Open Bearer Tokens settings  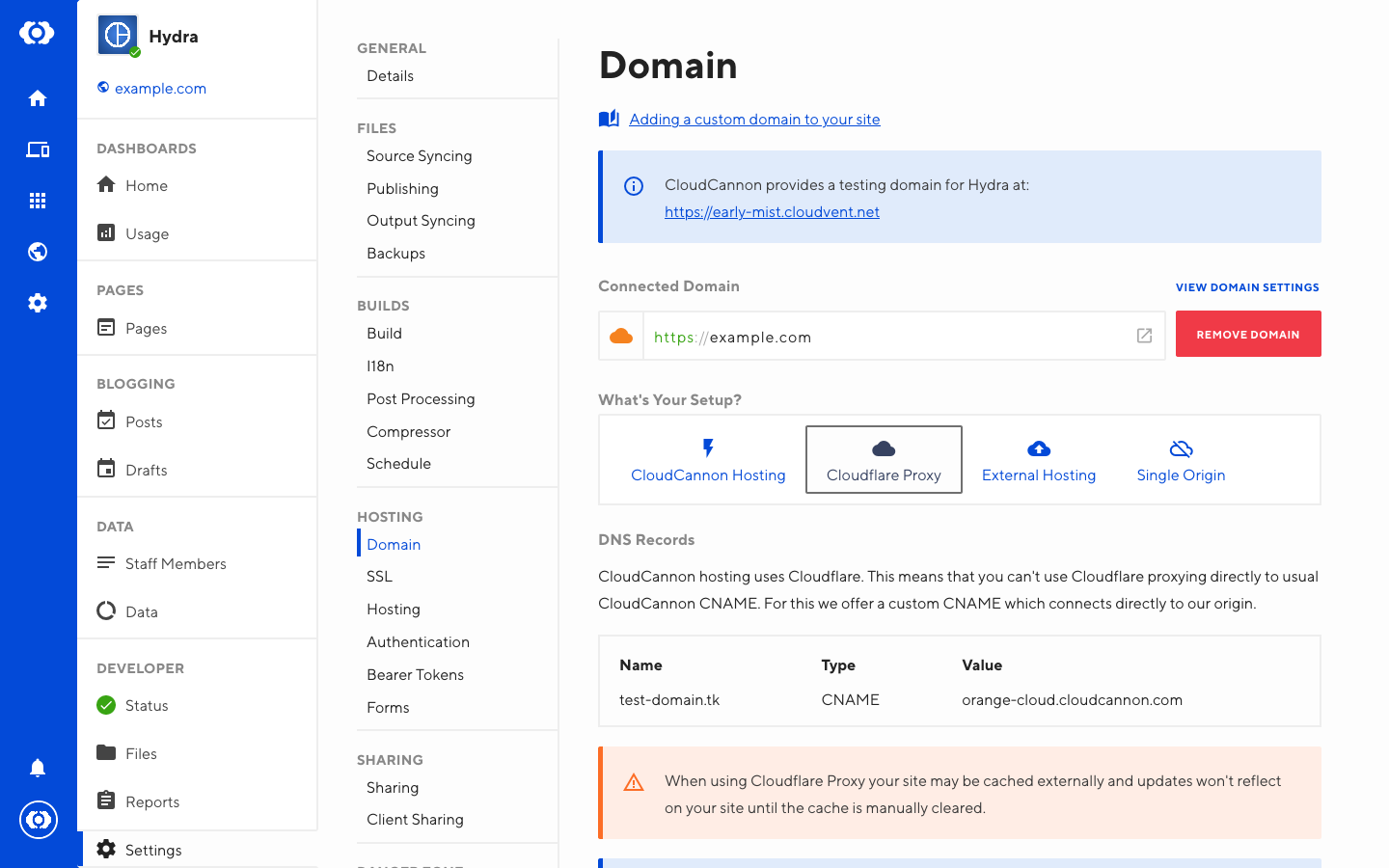click(x=415, y=675)
